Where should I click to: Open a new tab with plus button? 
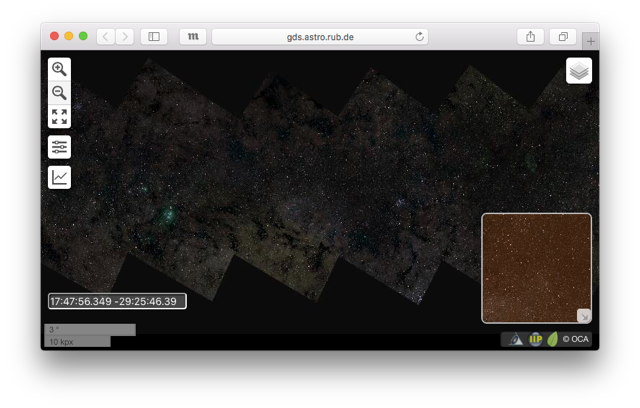click(x=591, y=41)
